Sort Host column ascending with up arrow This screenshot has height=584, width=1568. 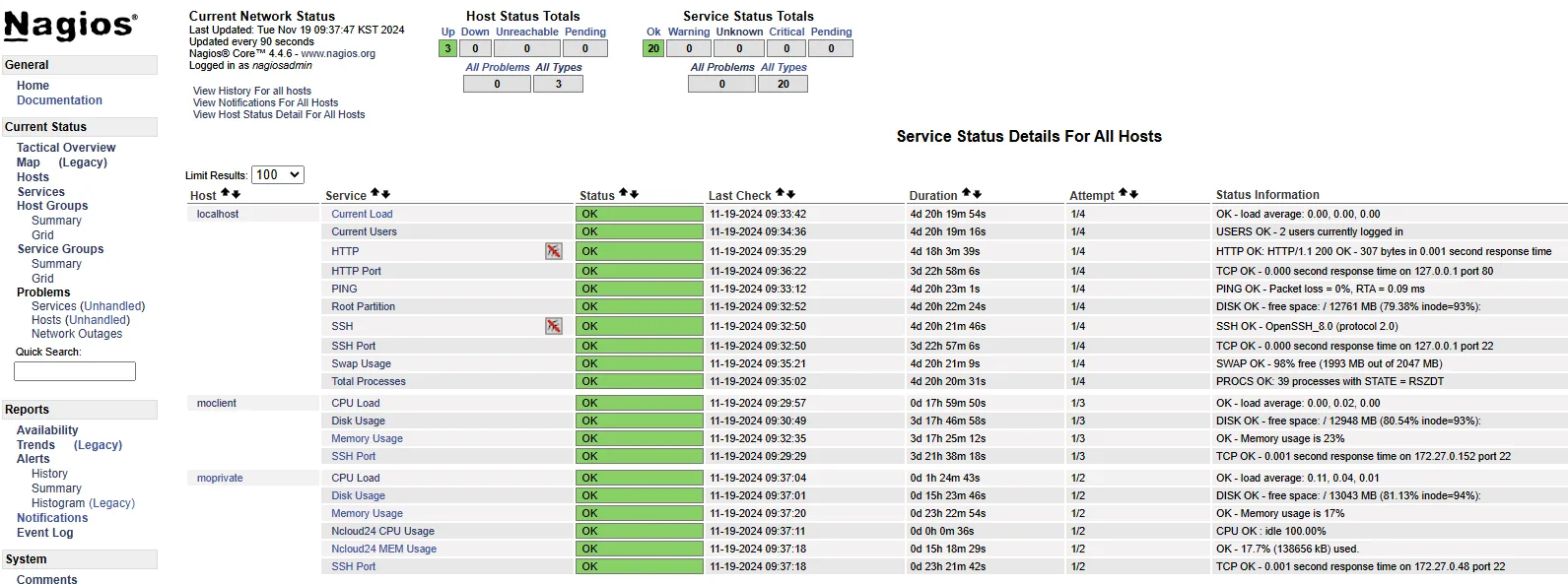[225, 194]
